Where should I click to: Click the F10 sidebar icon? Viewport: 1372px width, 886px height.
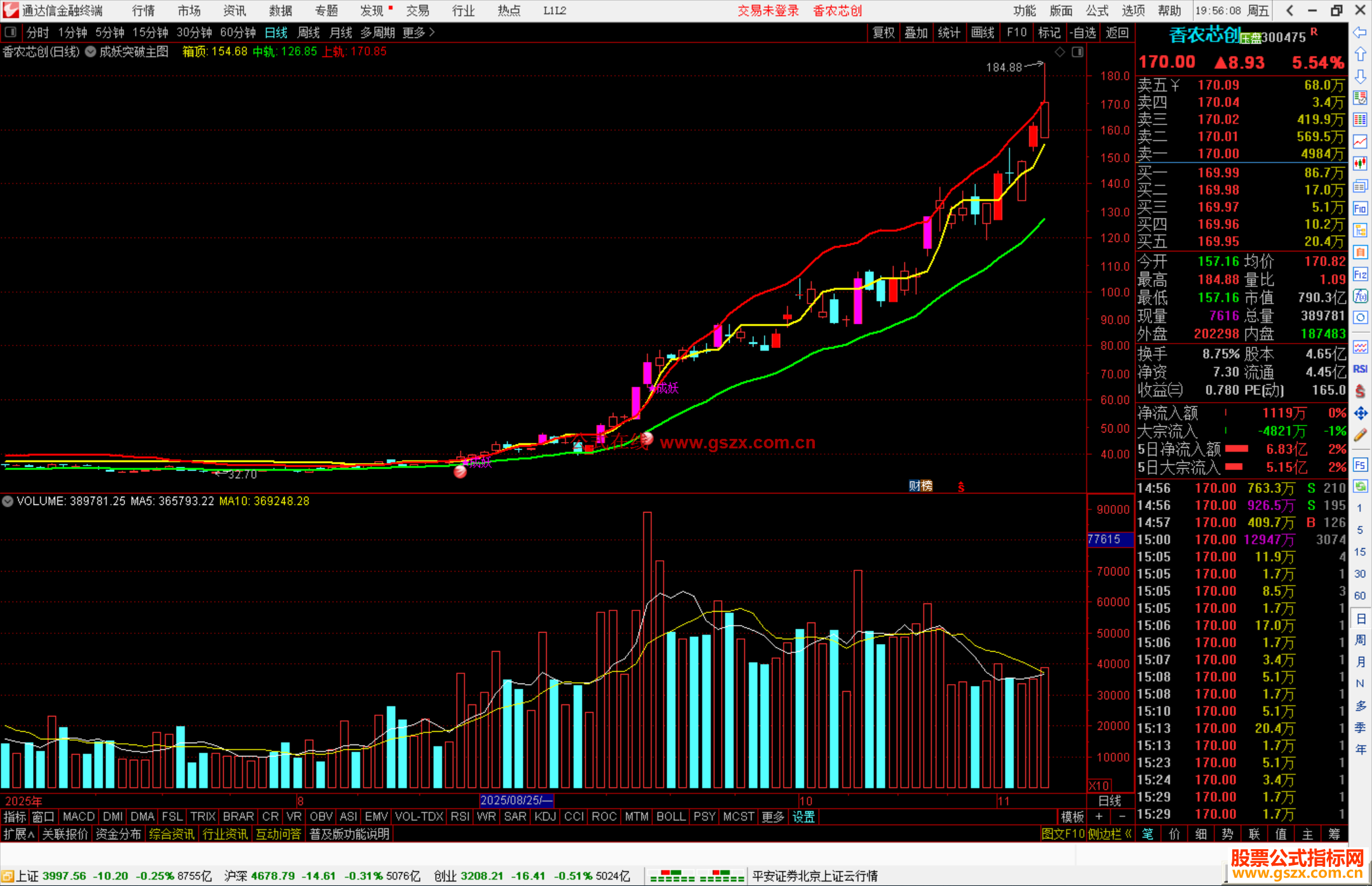pos(1360,208)
